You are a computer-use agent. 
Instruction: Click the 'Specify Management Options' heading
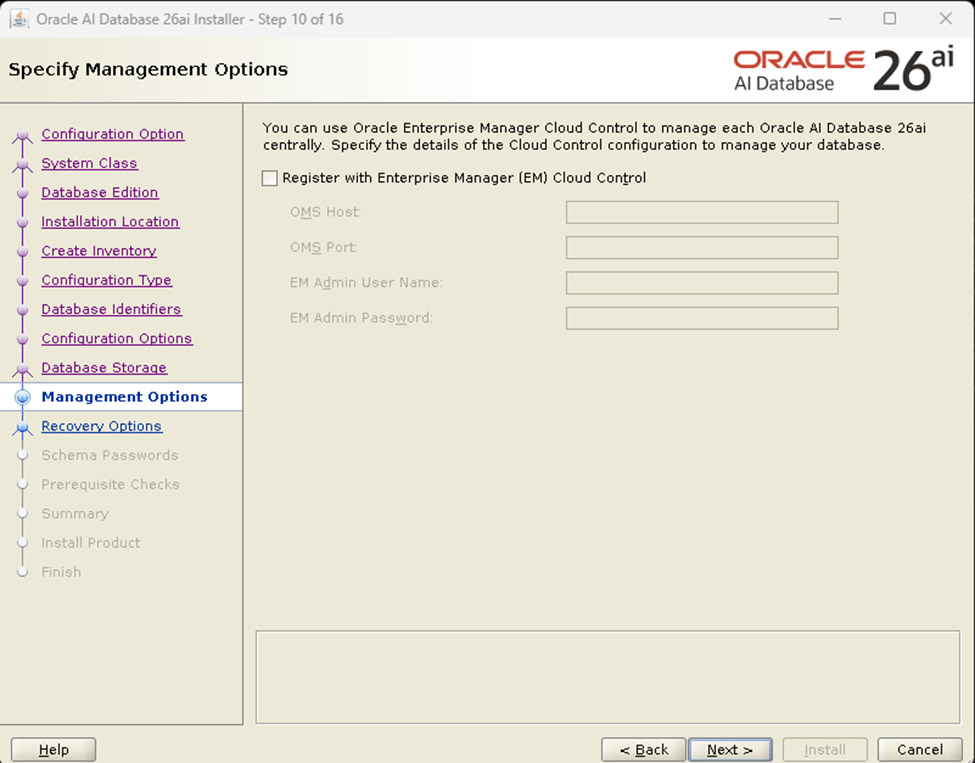coord(148,69)
